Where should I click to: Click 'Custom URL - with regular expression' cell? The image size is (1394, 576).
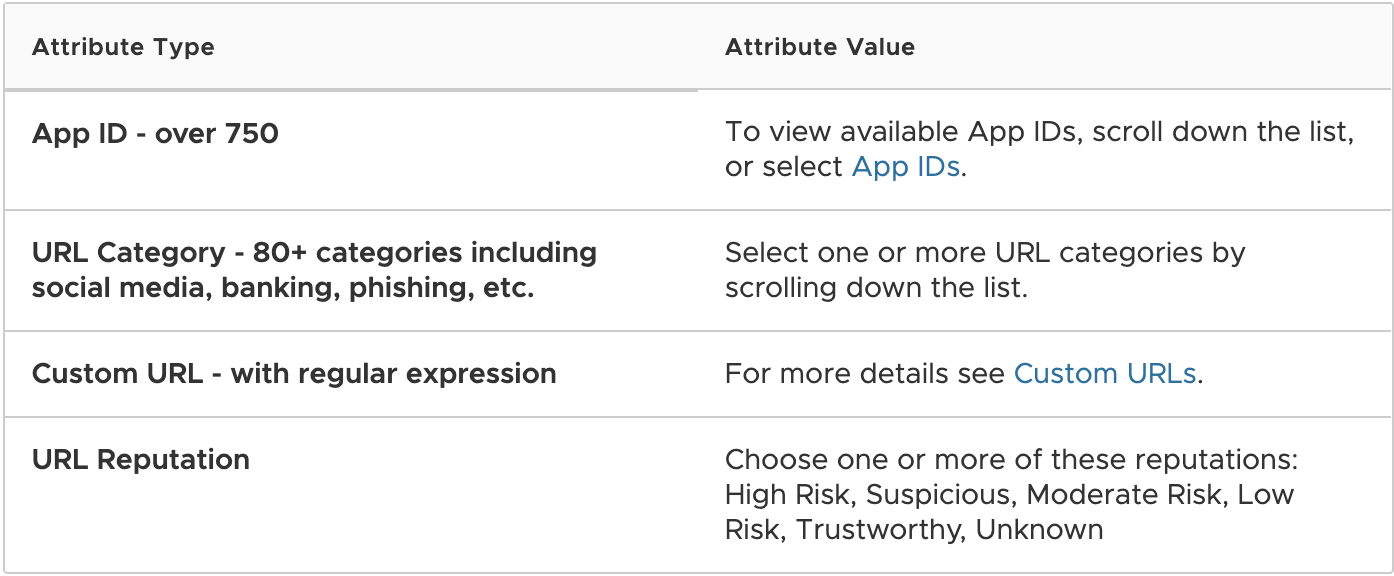pos(294,374)
